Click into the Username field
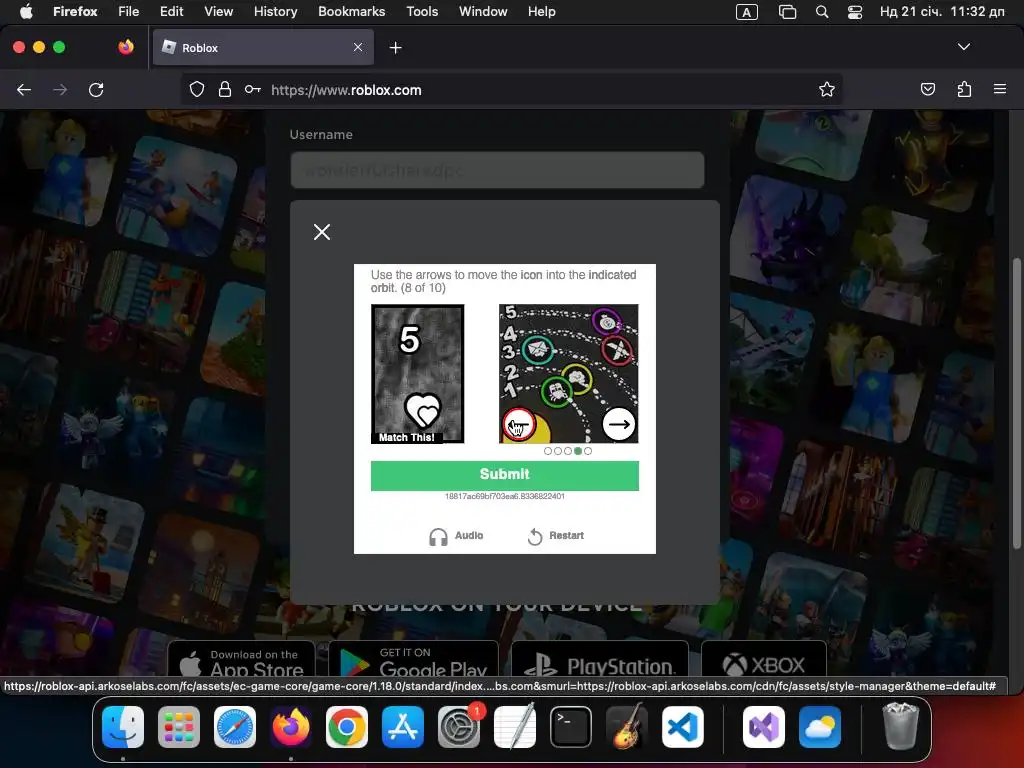This screenshot has height=768, width=1024. (x=497, y=170)
